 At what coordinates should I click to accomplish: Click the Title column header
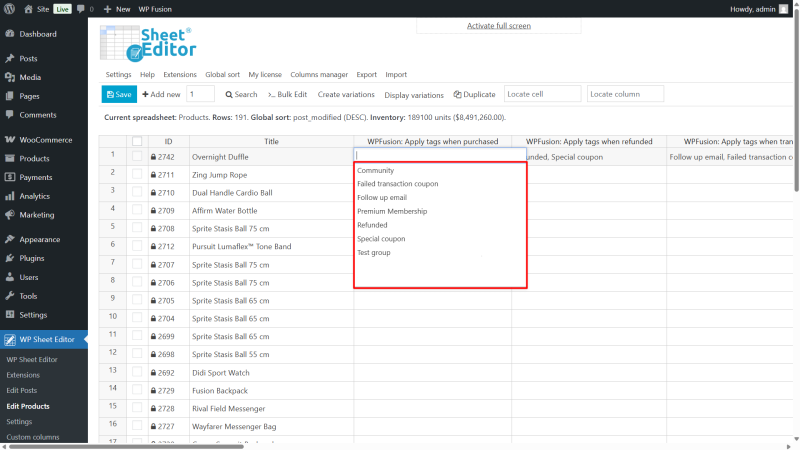click(x=271, y=141)
